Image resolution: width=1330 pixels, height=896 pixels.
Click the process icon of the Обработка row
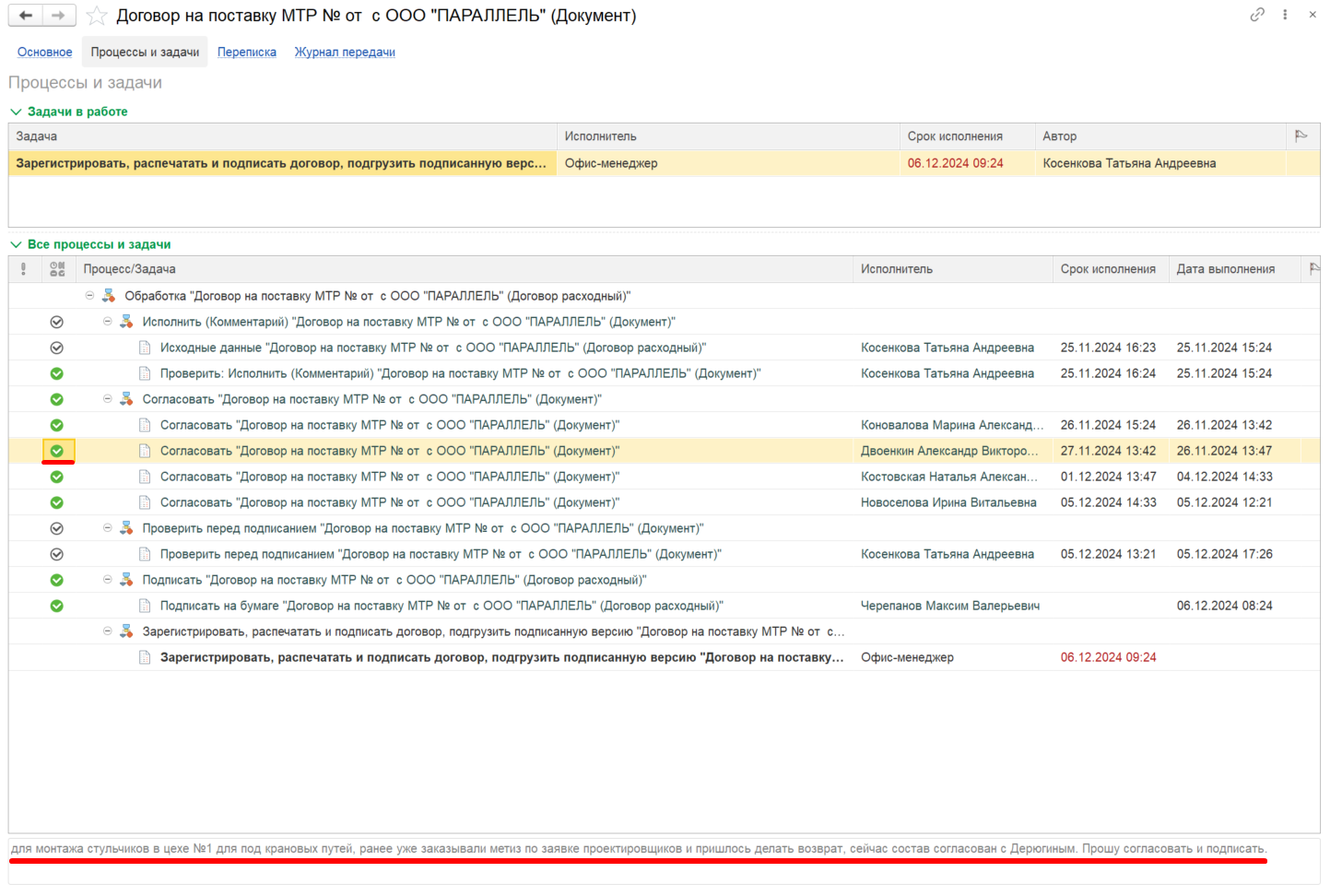pos(109,296)
